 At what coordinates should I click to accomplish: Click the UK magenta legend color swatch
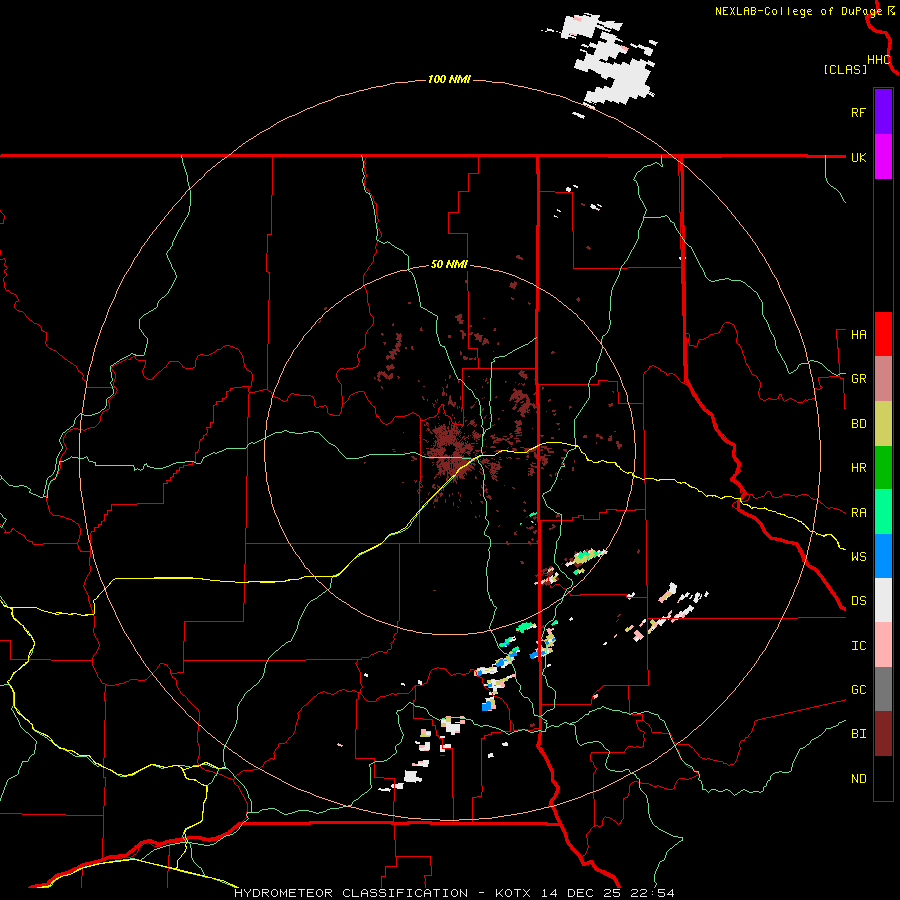coord(883,156)
